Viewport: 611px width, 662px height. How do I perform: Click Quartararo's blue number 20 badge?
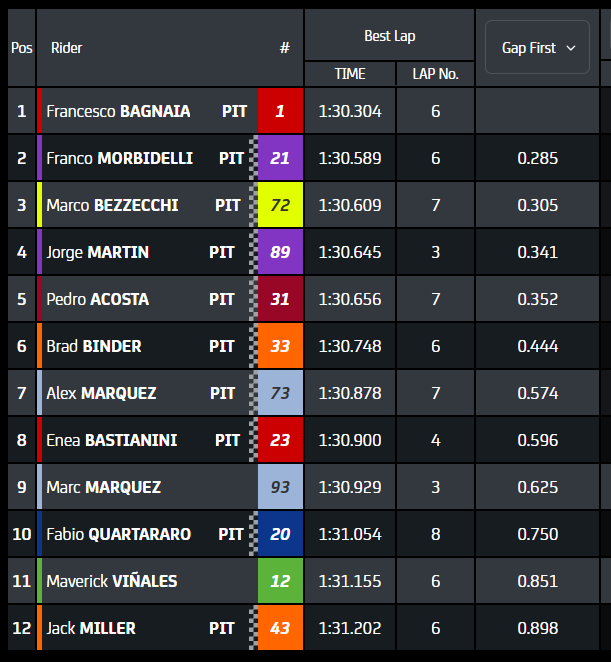pos(280,534)
